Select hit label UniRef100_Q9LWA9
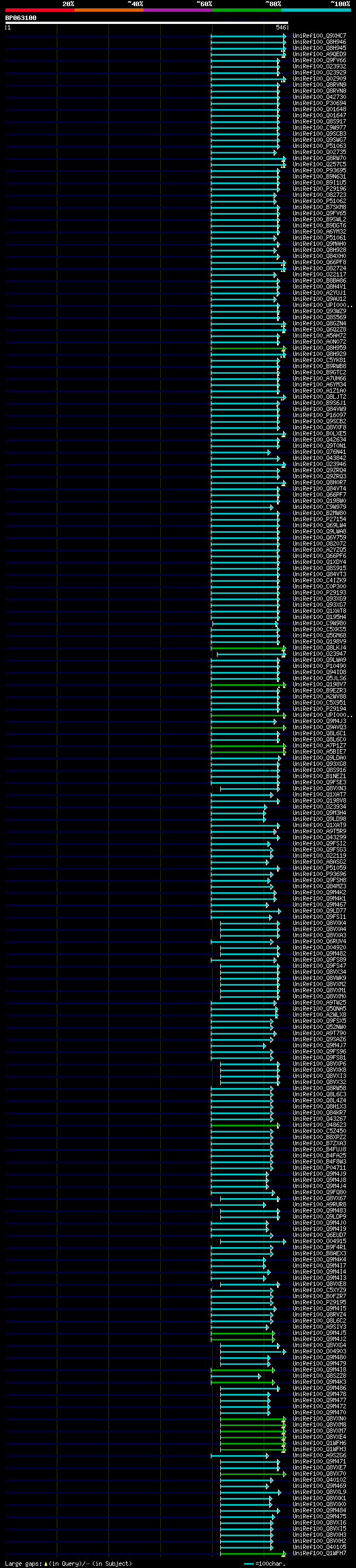The height and width of the screenshot is (1568, 356). 319,660
